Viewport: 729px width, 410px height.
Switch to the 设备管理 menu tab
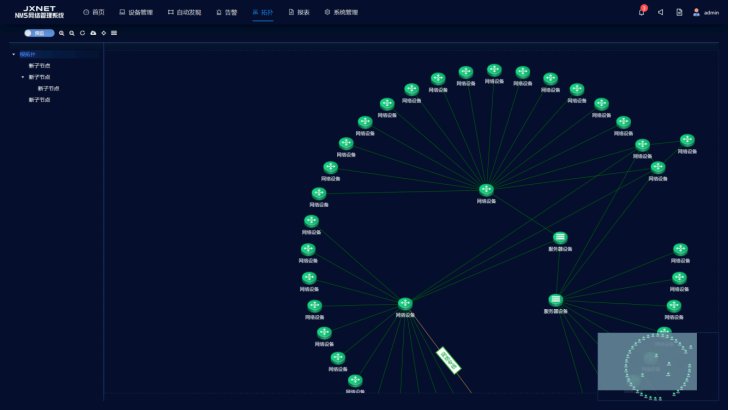136,12
